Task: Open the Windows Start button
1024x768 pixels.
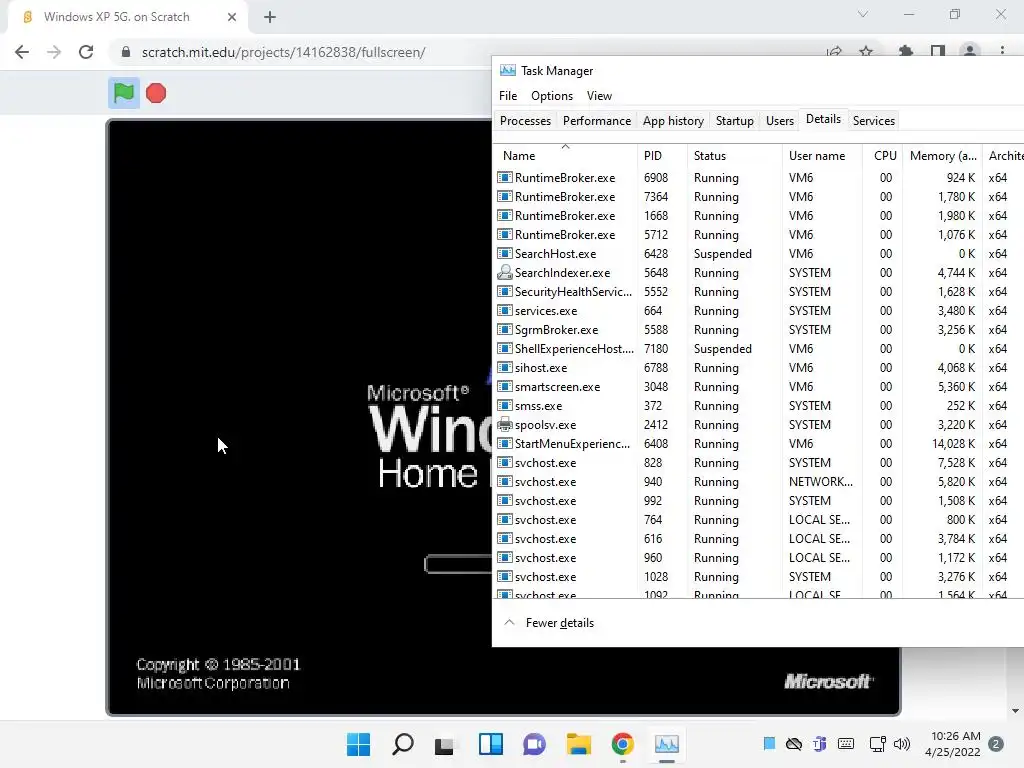Action: [358, 744]
